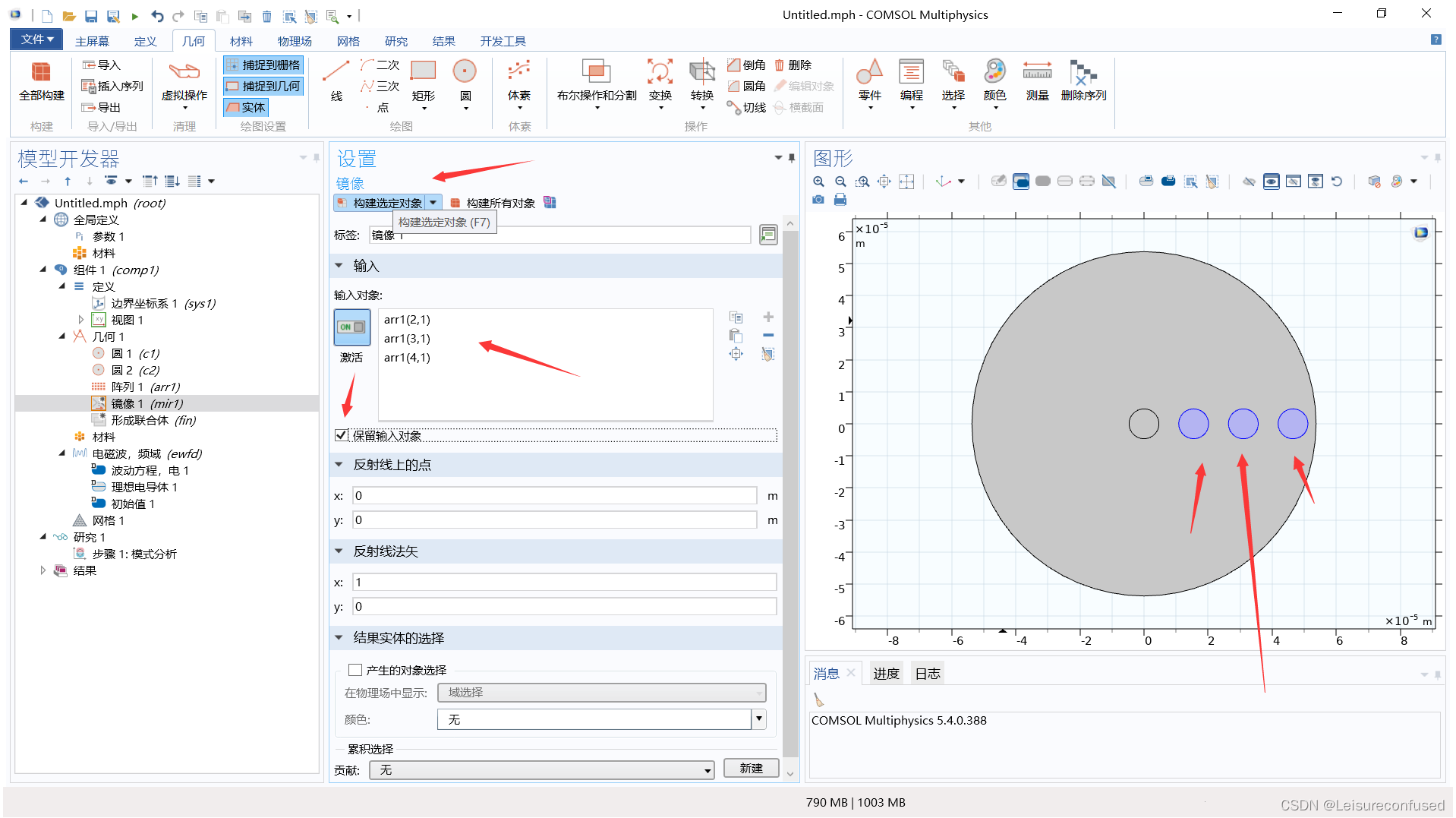Click the help question mark icon
The width and height of the screenshot is (1456, 818).
1436,40
